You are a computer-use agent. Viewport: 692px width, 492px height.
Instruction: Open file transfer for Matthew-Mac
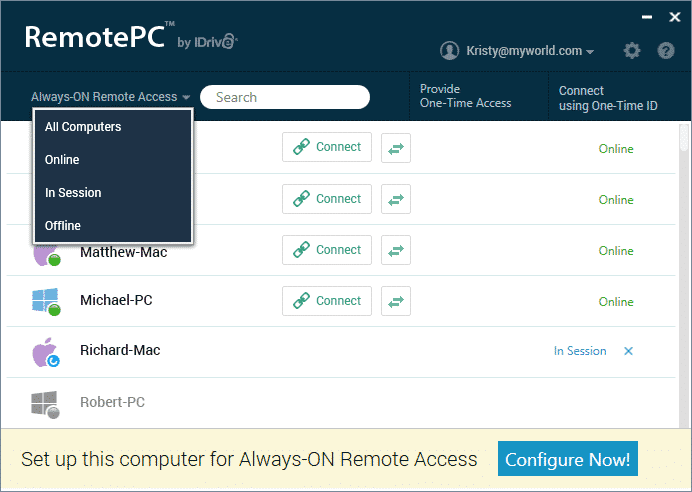point(396,250)
